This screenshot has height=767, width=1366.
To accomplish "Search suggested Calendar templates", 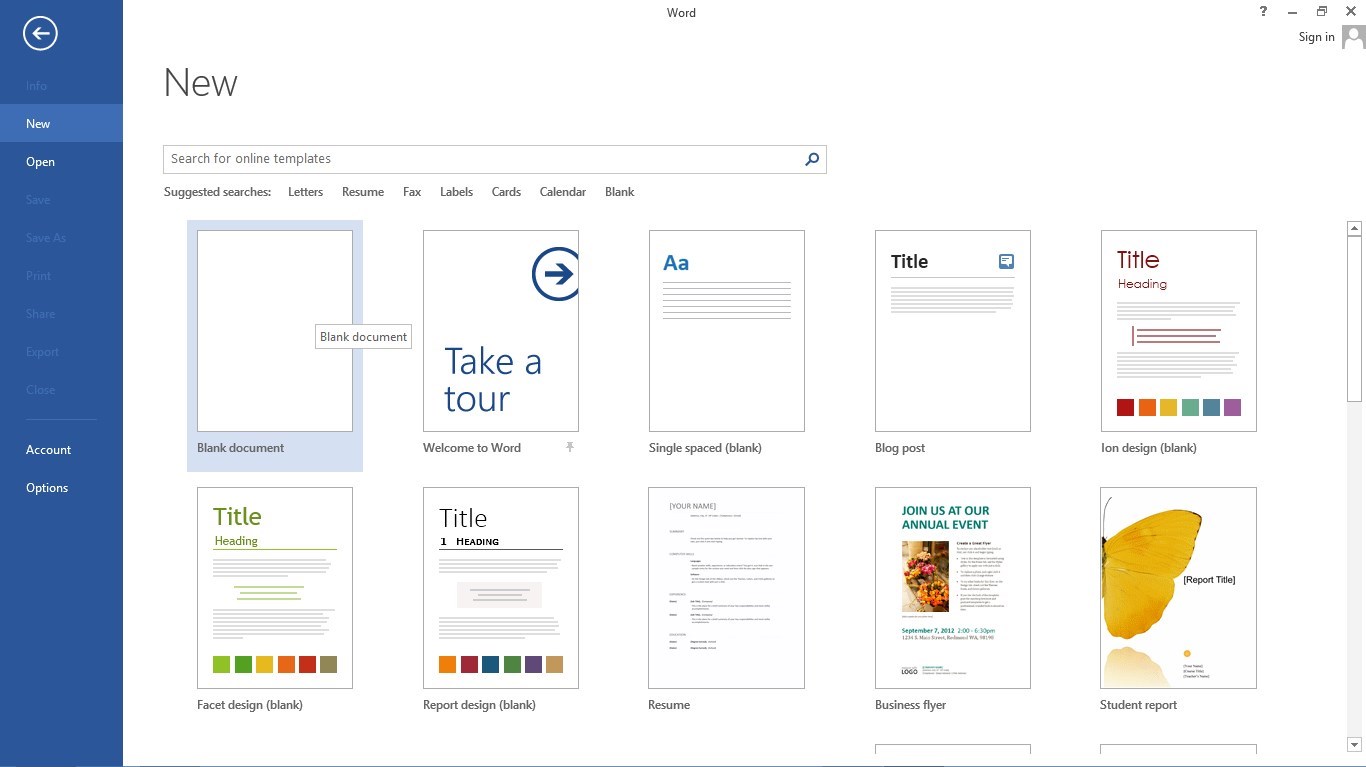I will tap(563, 192).
